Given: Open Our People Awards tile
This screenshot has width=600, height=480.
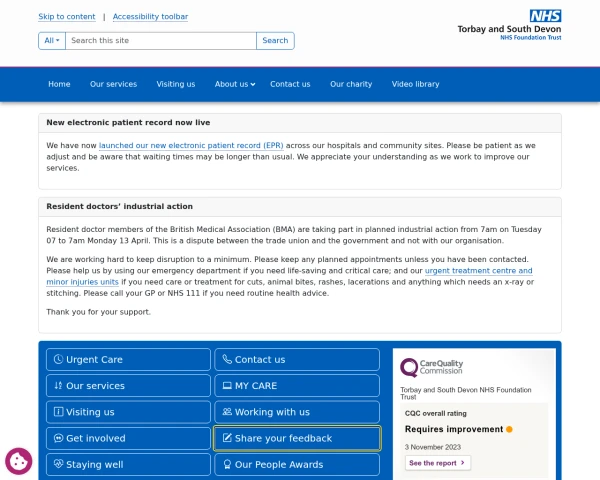Looking at the screenshot, I should click(297, 464).
